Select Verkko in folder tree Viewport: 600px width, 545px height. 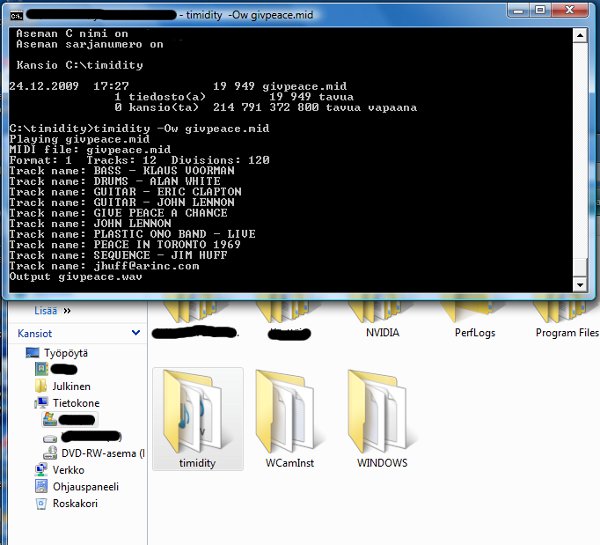point(59,470)
